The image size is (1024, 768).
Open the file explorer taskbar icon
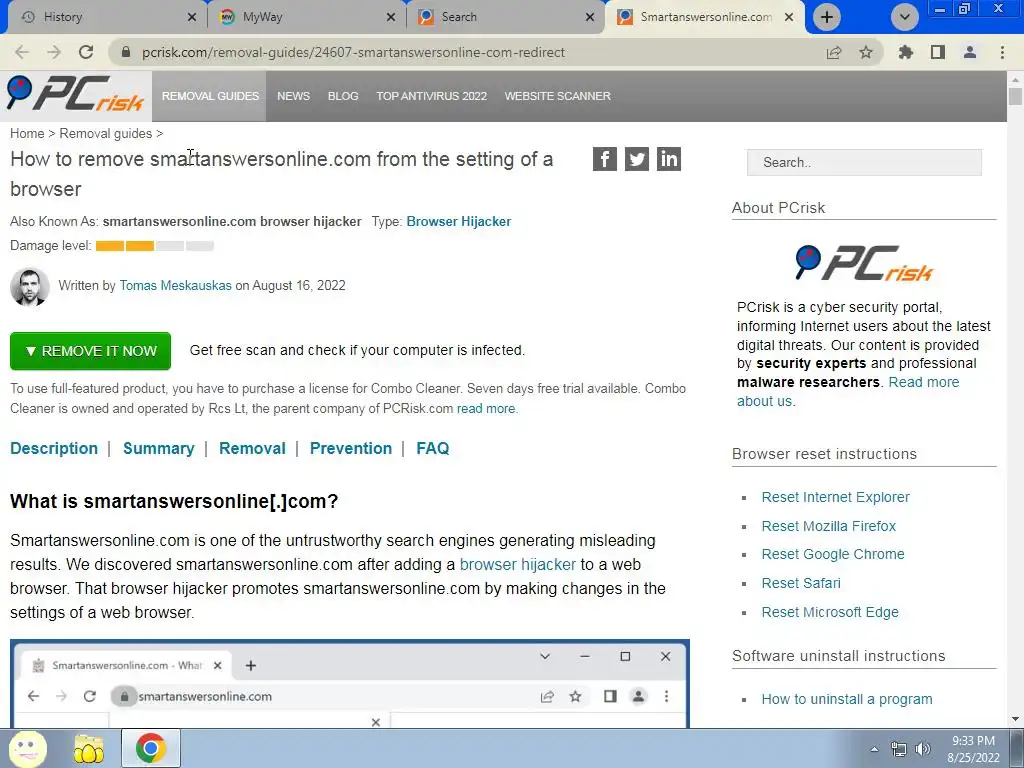(89, 749)
